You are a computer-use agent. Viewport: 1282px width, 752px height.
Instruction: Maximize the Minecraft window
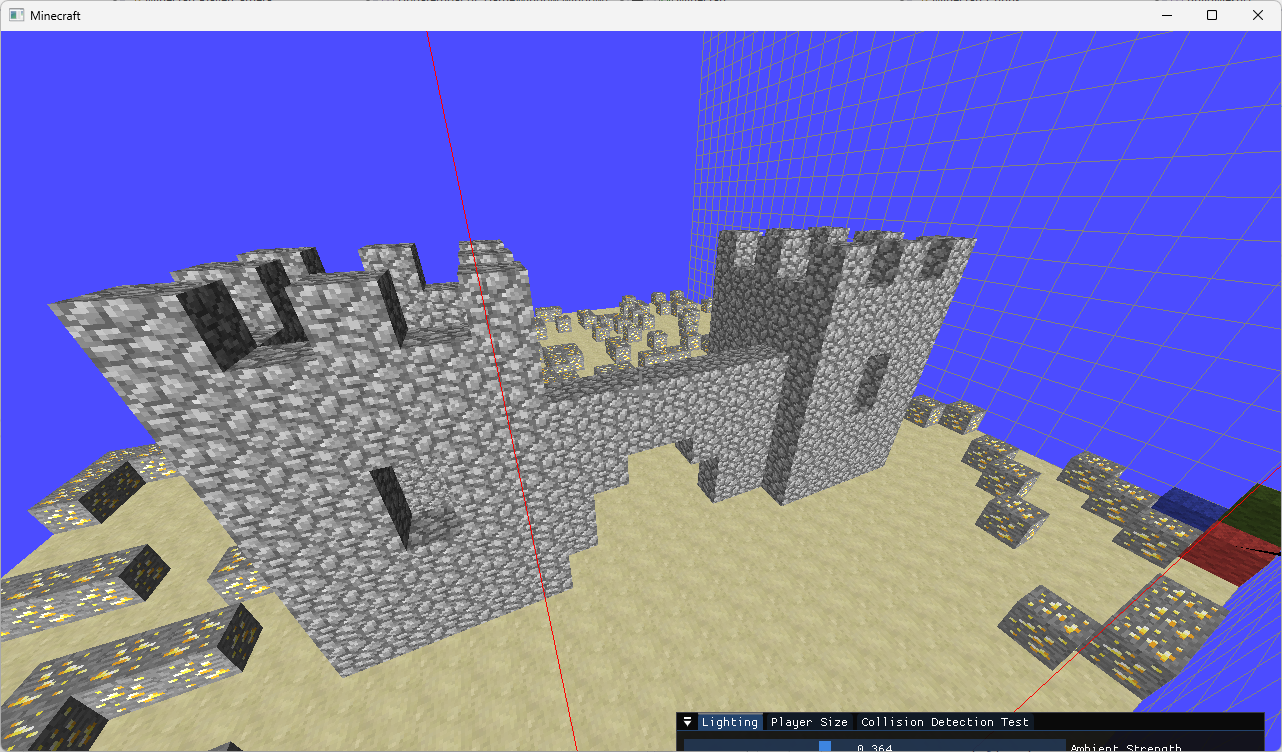click(1212, 16)
